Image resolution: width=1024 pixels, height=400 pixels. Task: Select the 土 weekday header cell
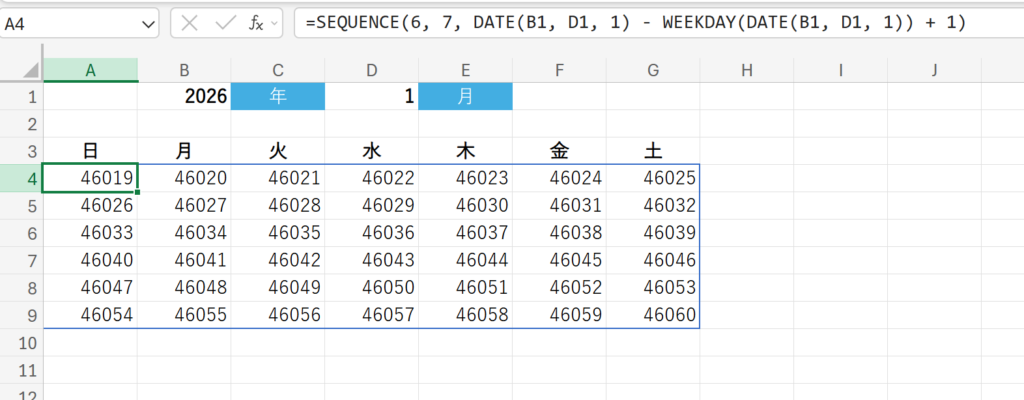(x=653, y=151)
